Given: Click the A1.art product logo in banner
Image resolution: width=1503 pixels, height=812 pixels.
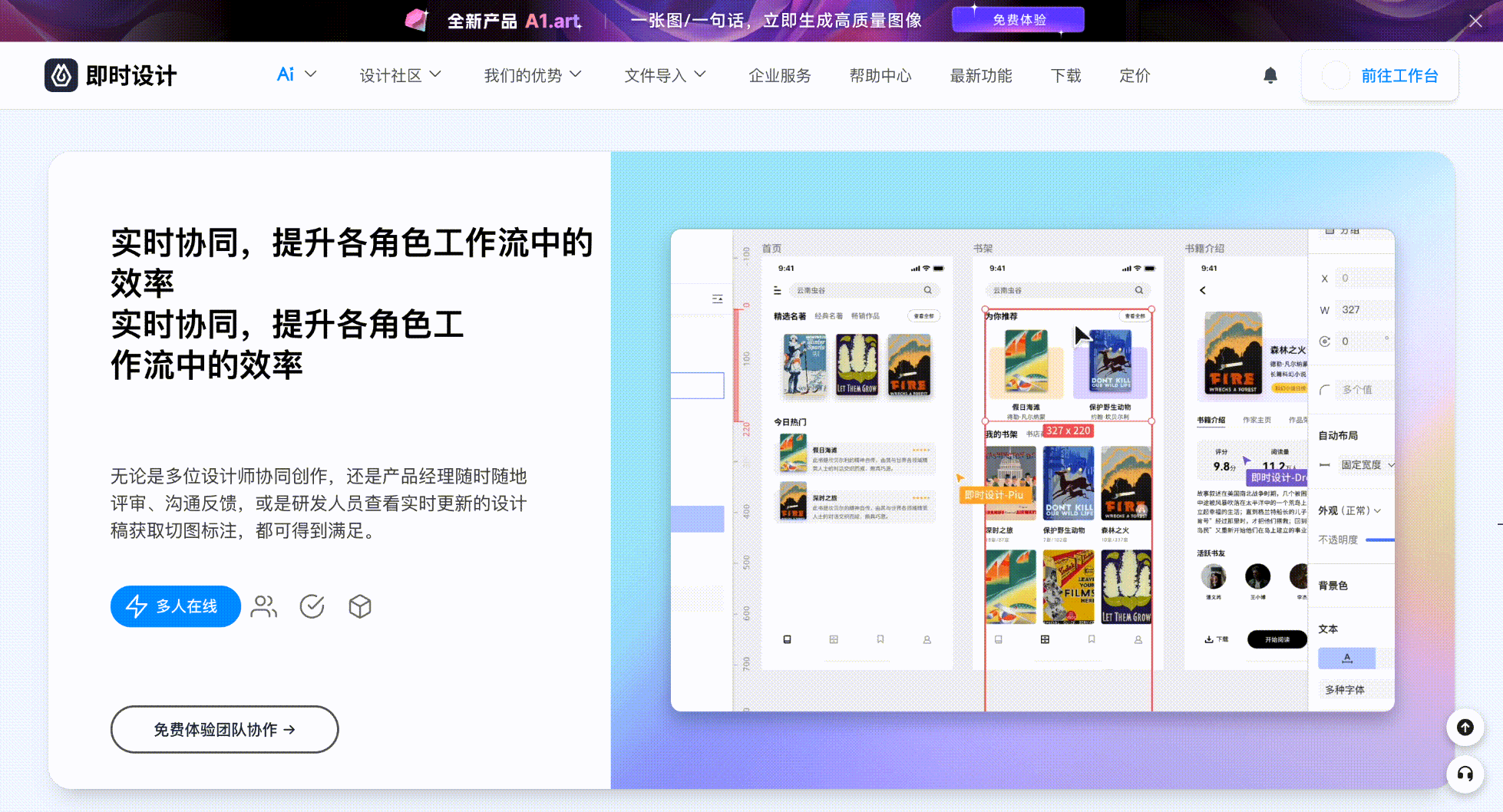Looking at the screenshot, I should coord(417,20).
